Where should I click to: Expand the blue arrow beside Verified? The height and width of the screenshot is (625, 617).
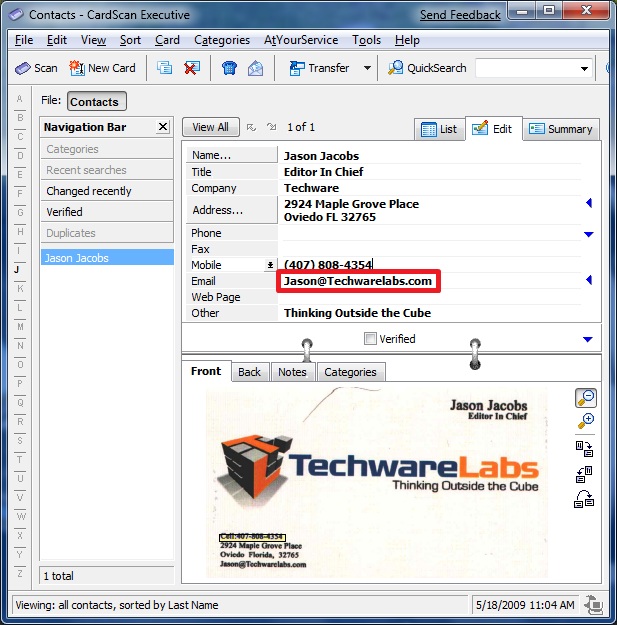(588, 339)
